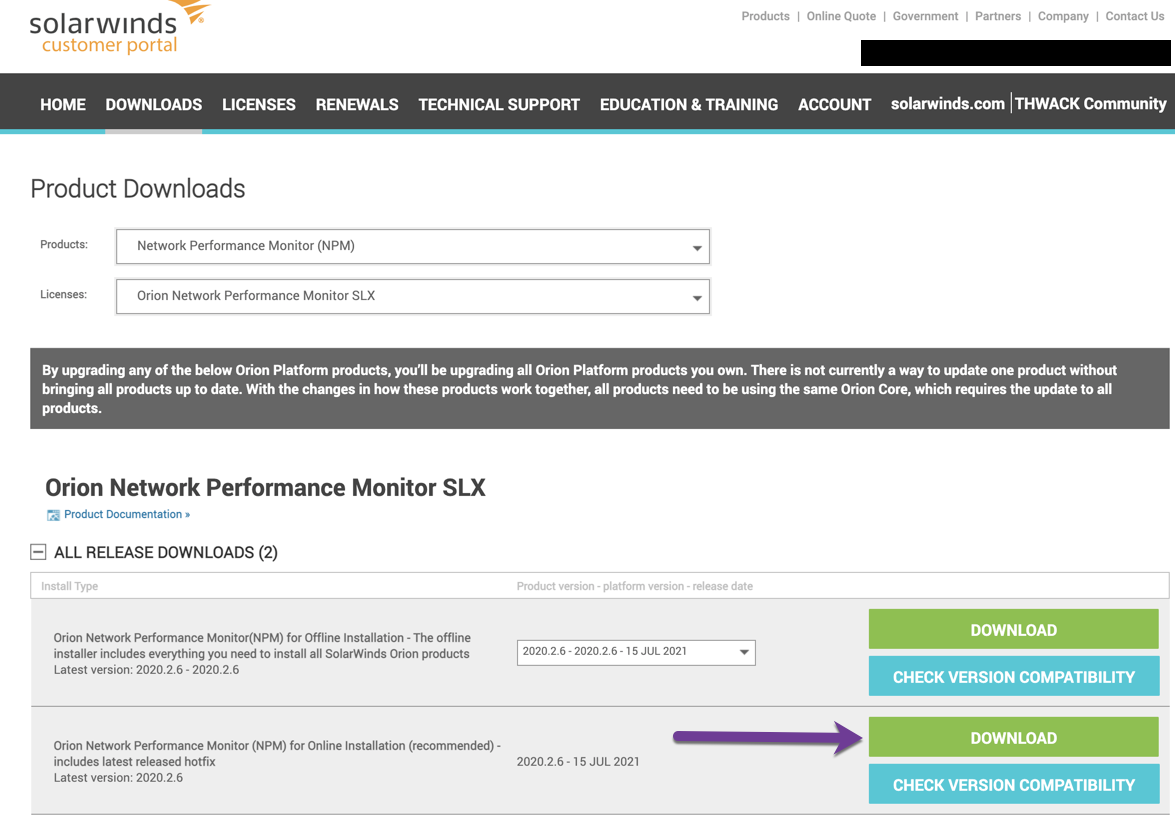
Task: Open the TECHNICAL SUPPORT tab
Action: [499, 104]
